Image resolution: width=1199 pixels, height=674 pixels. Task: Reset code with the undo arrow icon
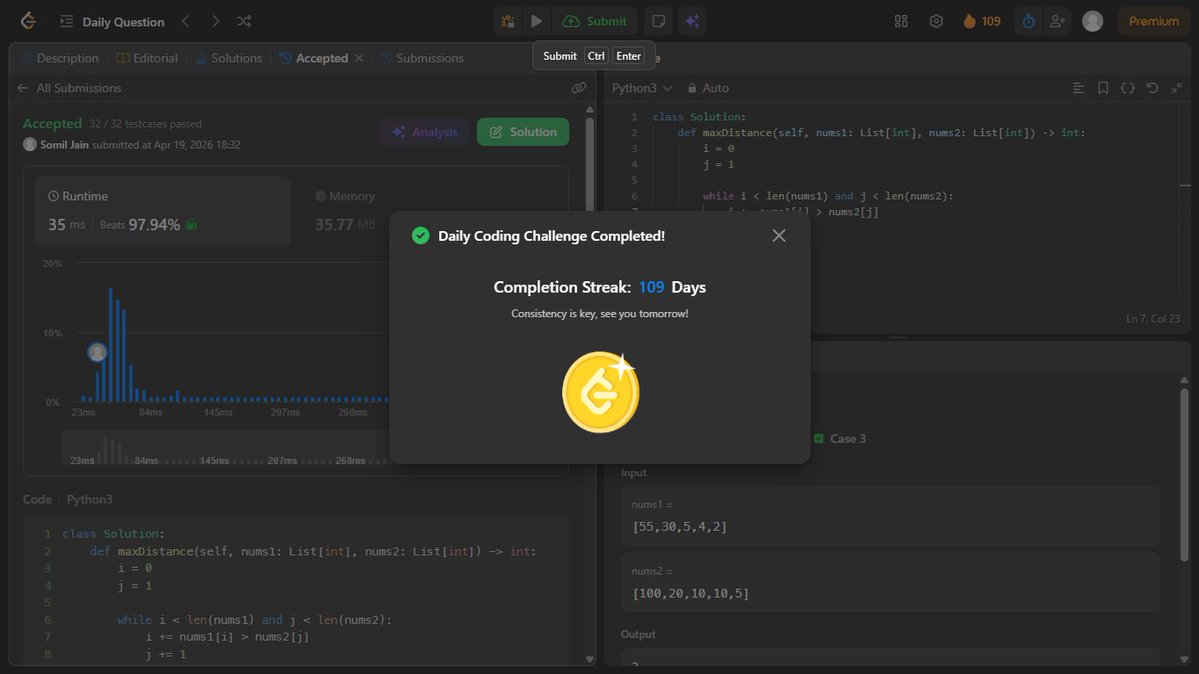(x=1152, y=88)
